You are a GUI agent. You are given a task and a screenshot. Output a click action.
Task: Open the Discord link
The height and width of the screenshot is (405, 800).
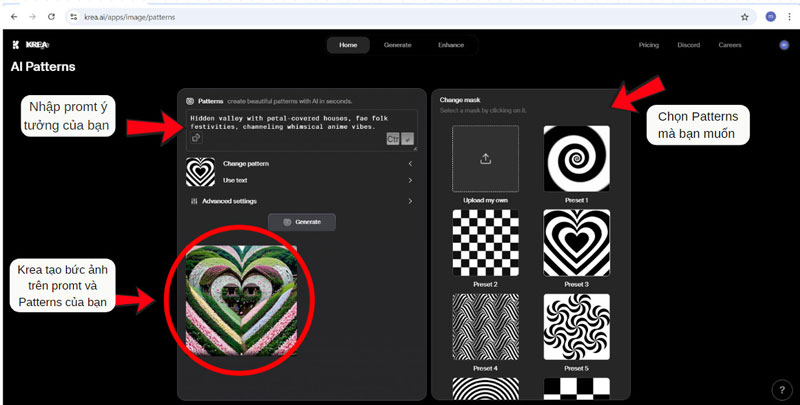click(688, 45)
